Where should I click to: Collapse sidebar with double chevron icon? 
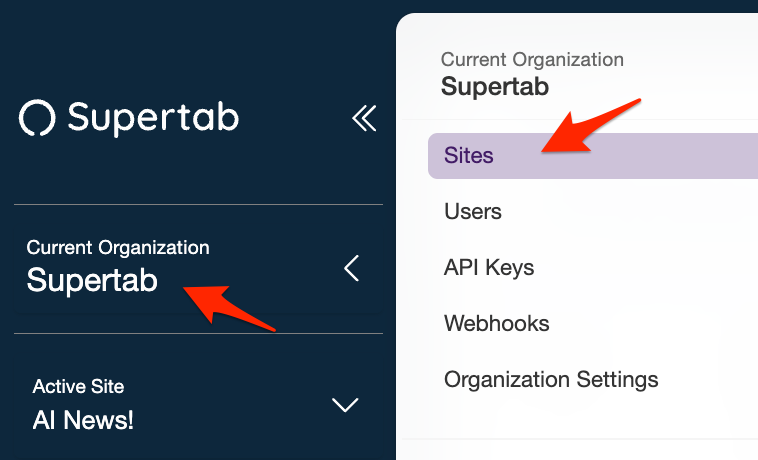click(364, 118)
